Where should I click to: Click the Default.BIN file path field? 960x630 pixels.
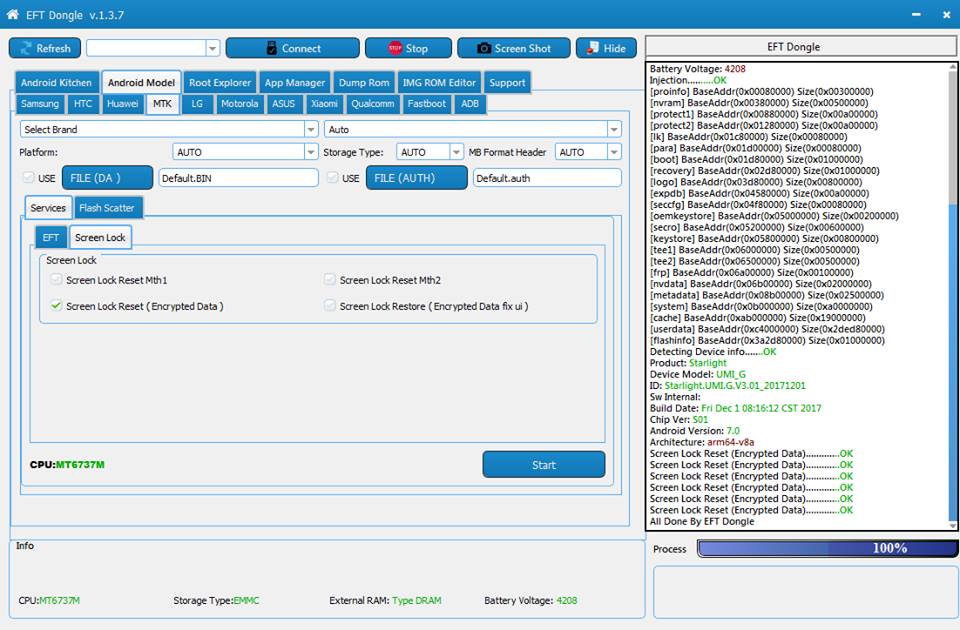[x=238, y=178]
